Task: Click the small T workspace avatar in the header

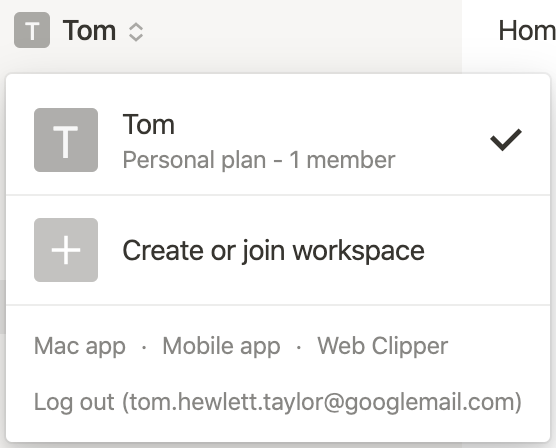Action: click(x=32, y=30)
